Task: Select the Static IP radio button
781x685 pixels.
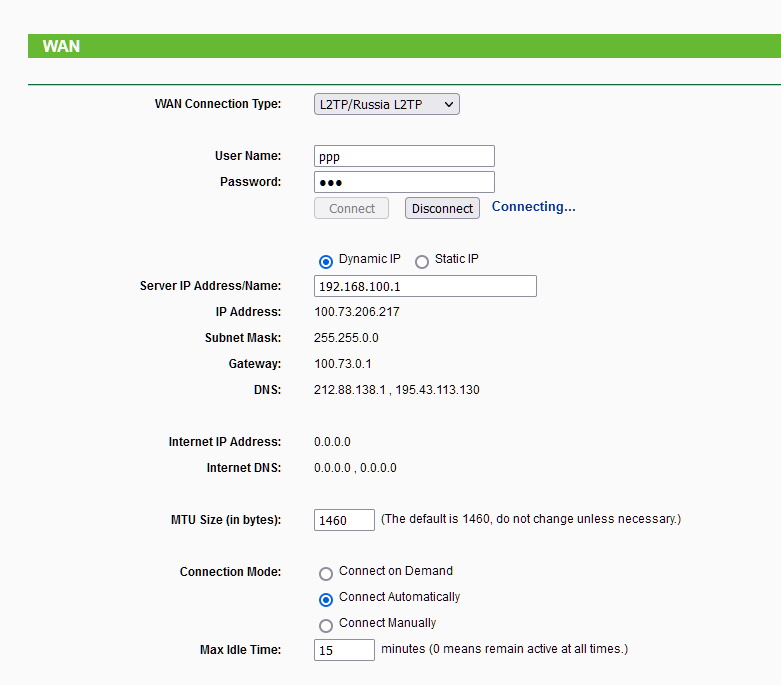Action: (422, 262)
